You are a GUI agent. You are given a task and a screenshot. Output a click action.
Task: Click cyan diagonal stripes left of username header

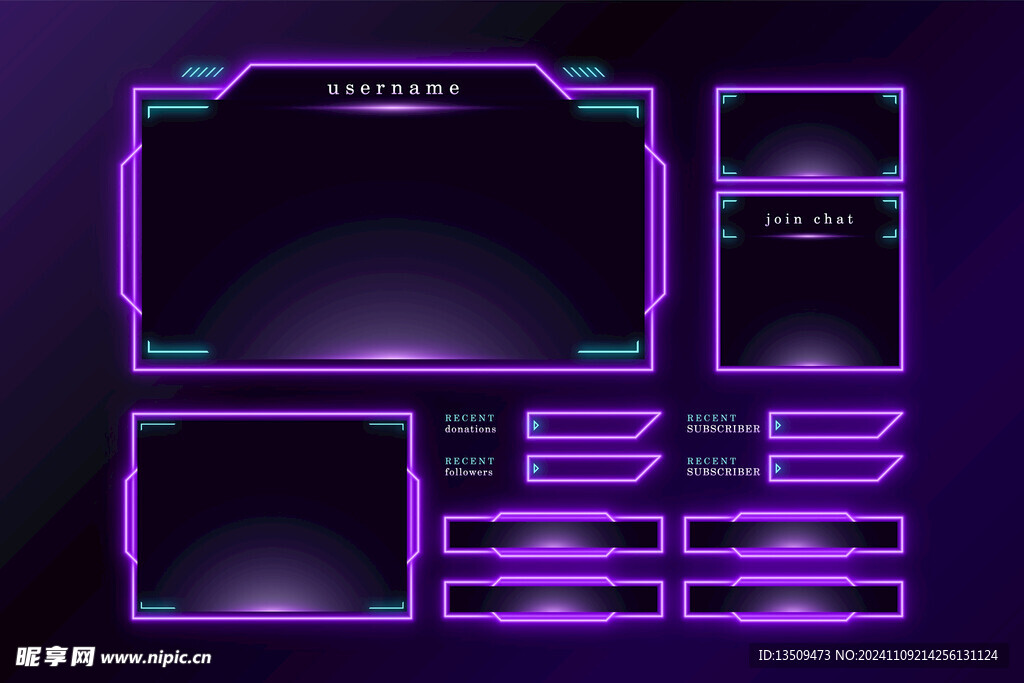[202, 72]
